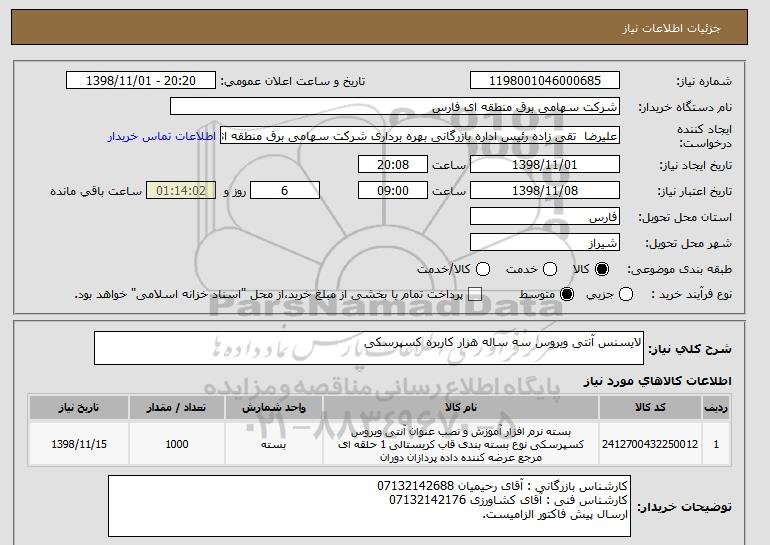Click the شماره نیاز field 1198001046000685
770x545 pixels.
pos(545,81)
